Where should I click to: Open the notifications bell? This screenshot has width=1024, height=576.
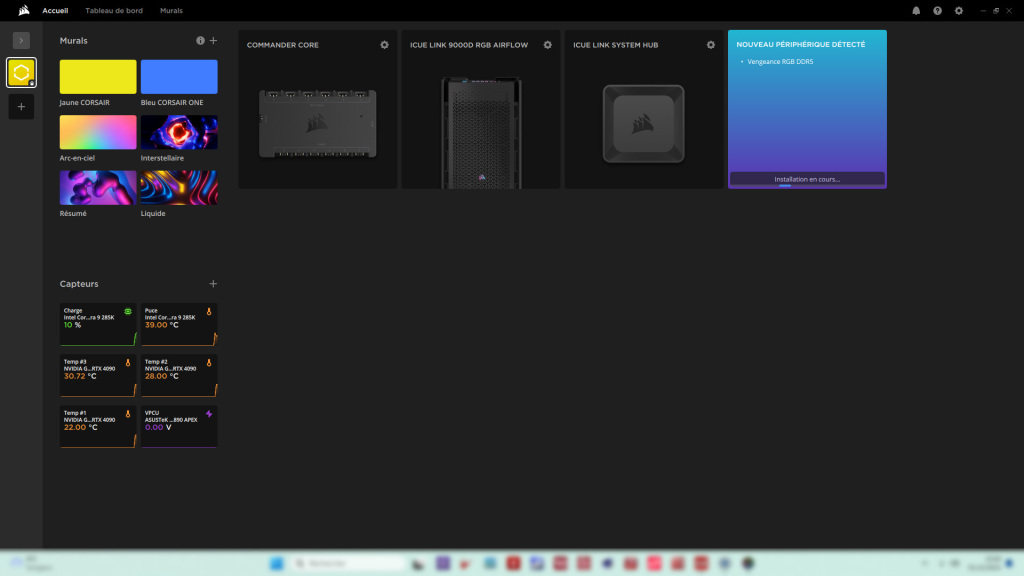coord(916,10)
